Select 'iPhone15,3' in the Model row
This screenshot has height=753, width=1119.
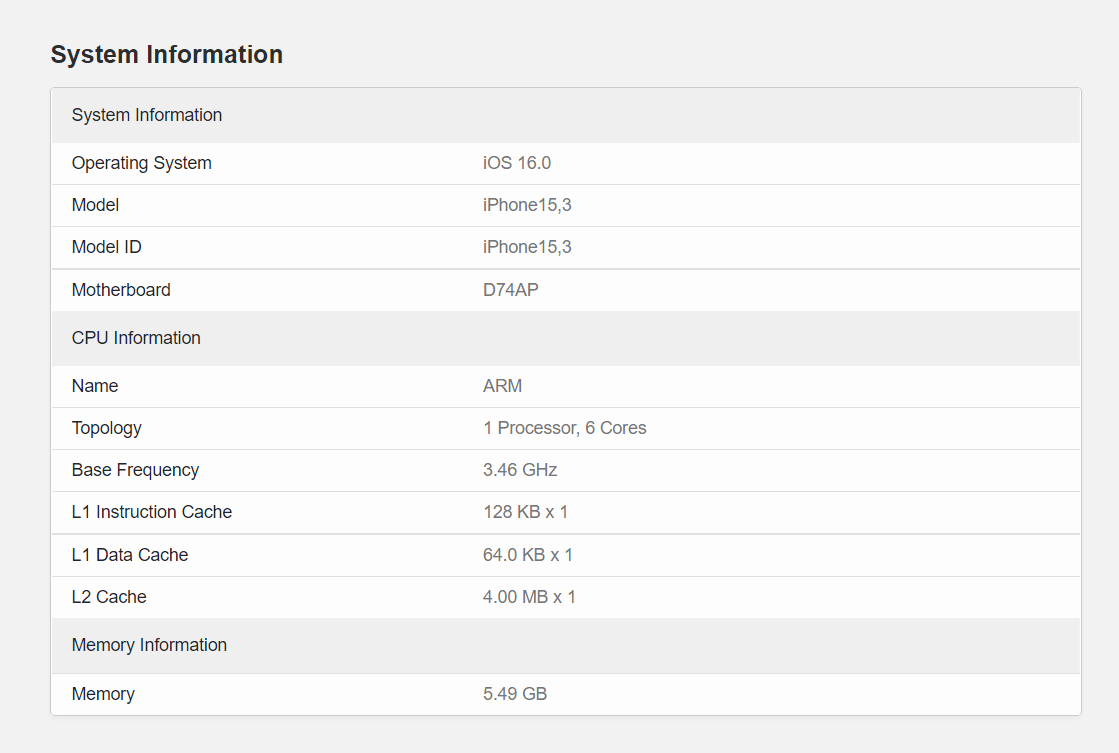[527, 206]
